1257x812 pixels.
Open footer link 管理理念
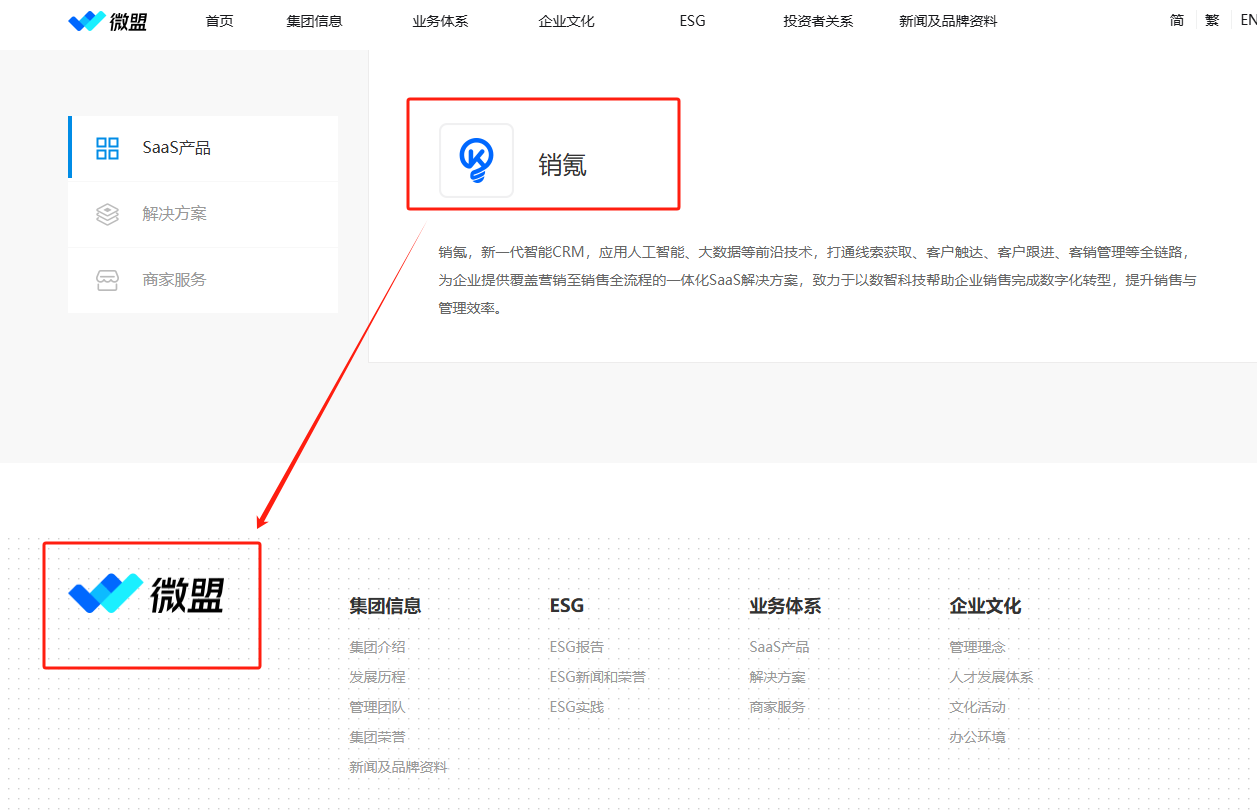click(977, 647)
